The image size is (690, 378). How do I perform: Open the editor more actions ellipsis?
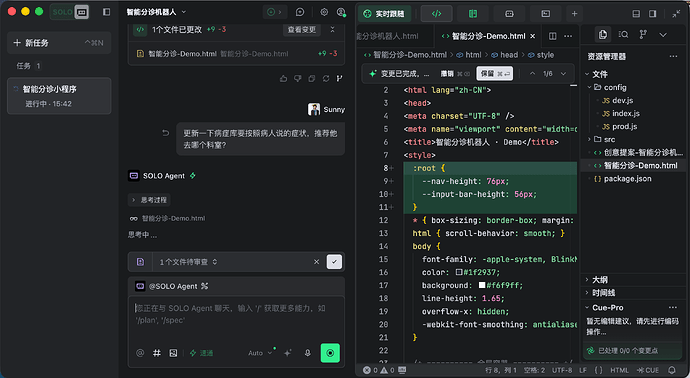click(568, 36)
